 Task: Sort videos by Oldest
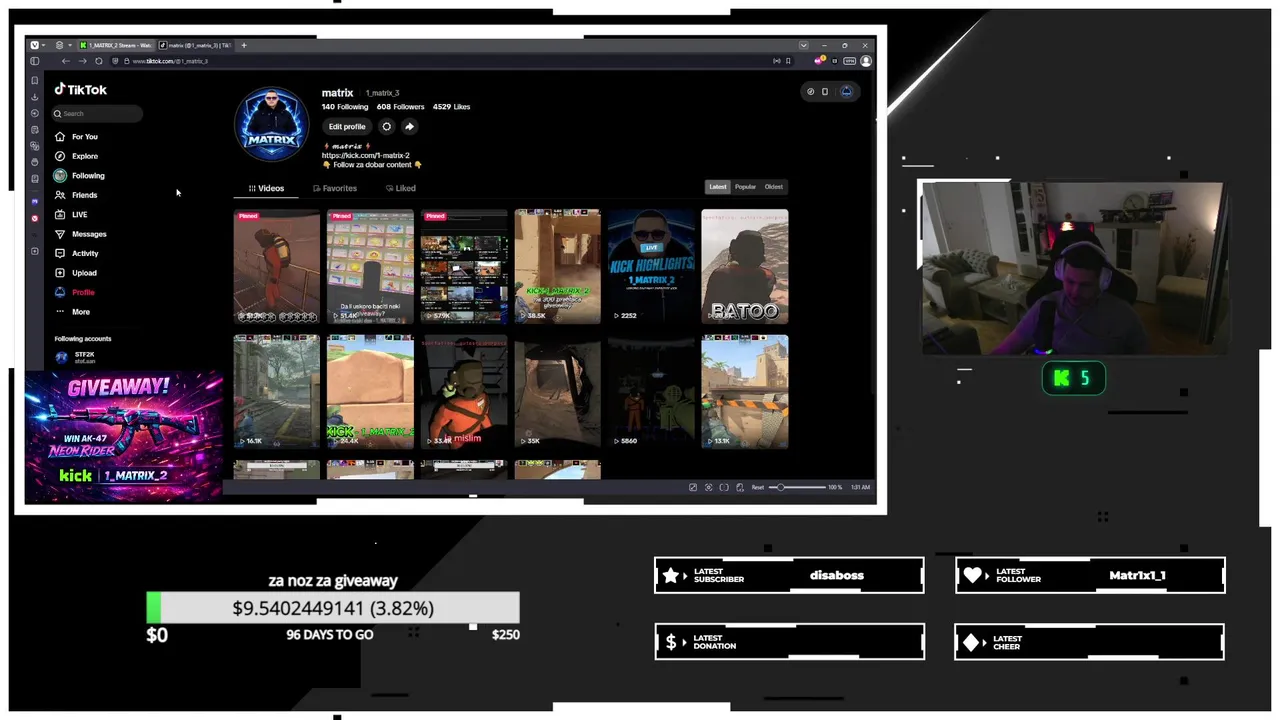point(774,187)
